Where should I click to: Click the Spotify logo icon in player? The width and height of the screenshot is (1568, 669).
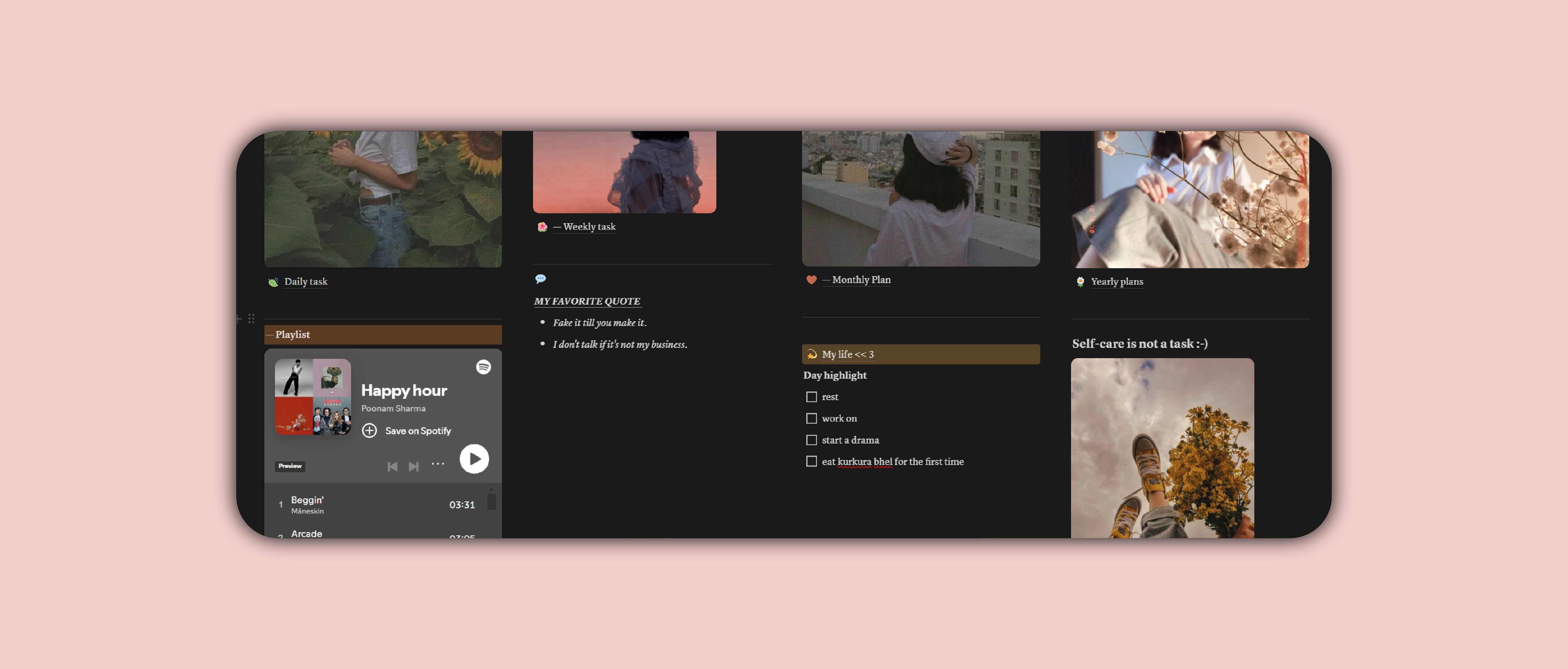483,367
